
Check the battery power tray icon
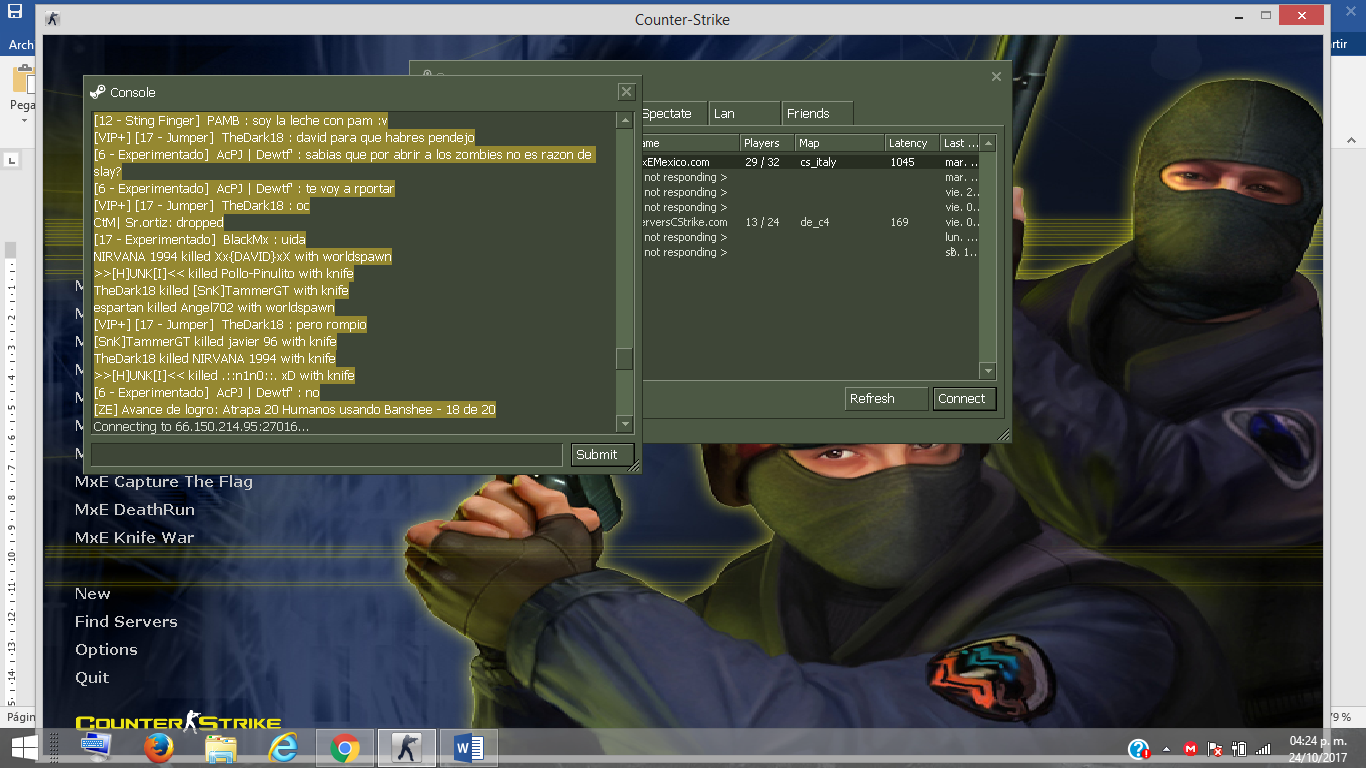[x=1239, y=749]
